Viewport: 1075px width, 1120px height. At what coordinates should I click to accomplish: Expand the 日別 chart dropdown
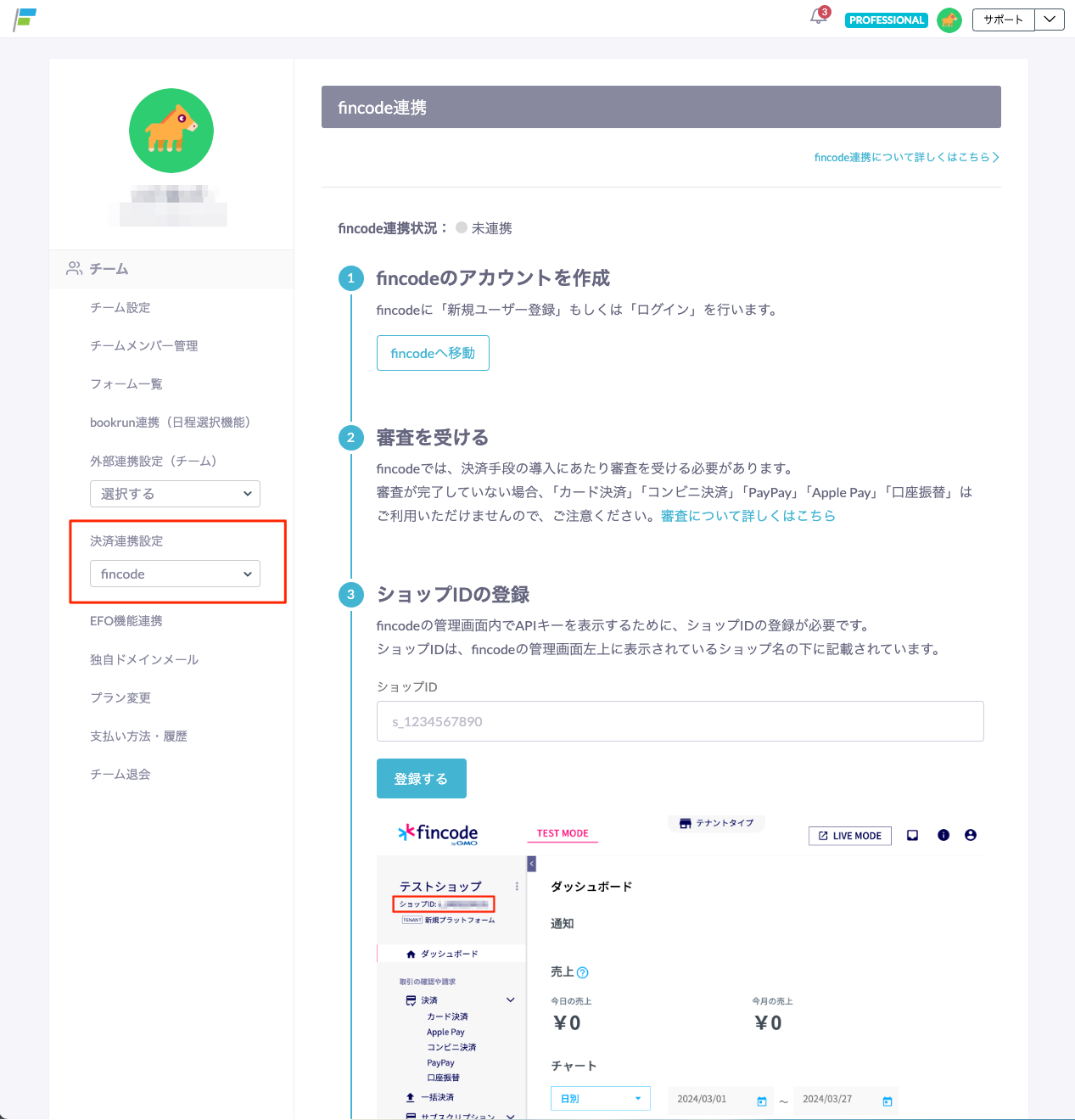pos(601,1098)
